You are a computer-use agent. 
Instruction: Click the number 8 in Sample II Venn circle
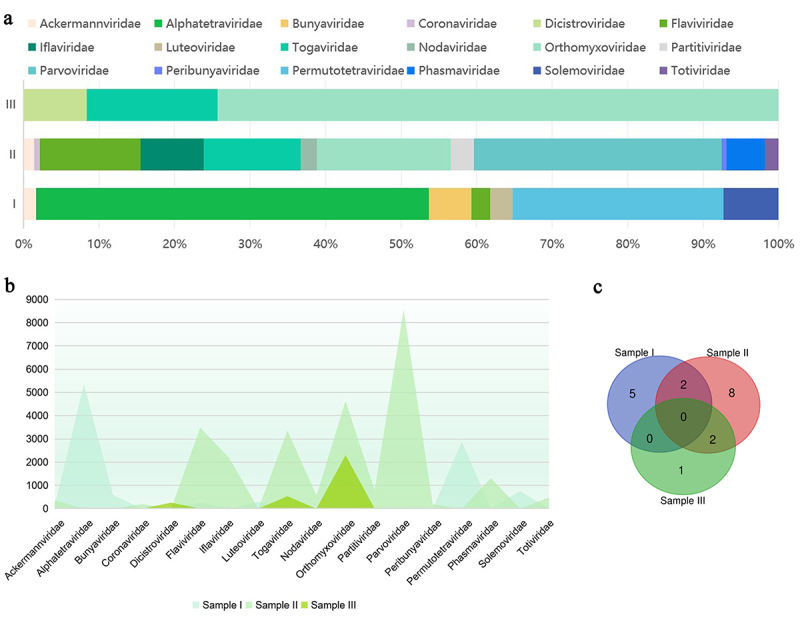tap(733, 394)
